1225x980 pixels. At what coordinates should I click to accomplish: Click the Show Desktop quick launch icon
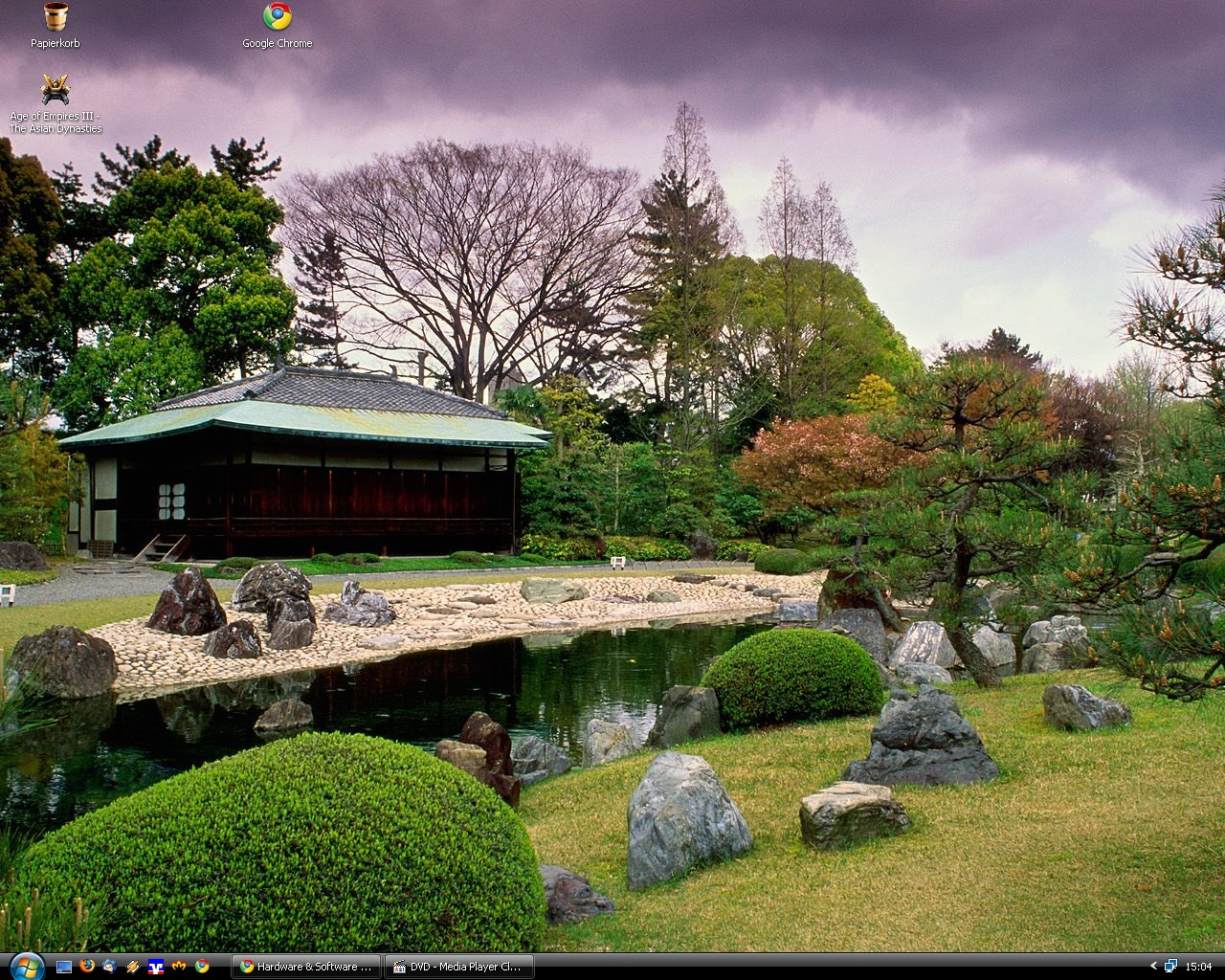[x=64, y=967]
